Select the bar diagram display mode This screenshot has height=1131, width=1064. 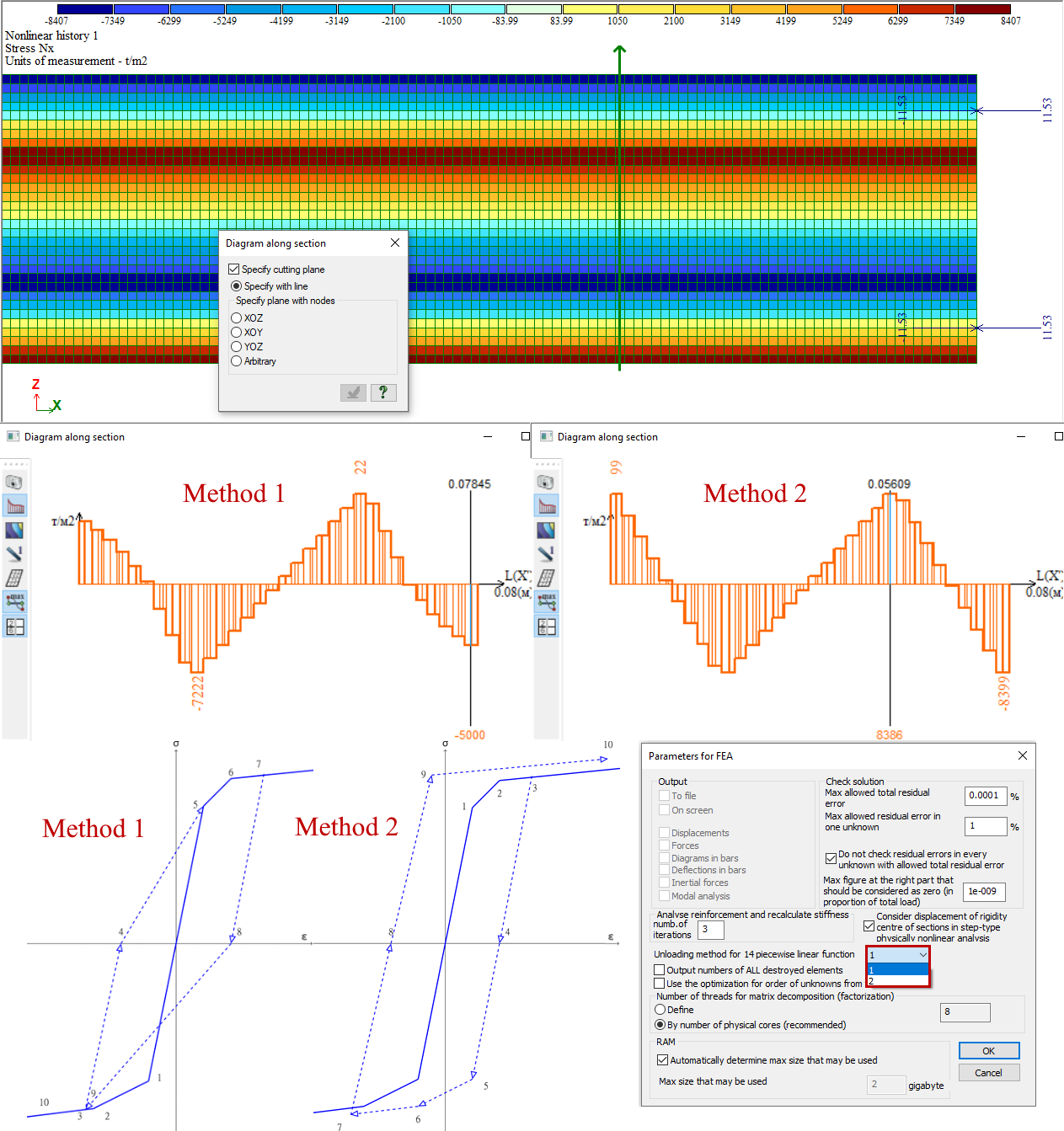click(x=15, y=505)
